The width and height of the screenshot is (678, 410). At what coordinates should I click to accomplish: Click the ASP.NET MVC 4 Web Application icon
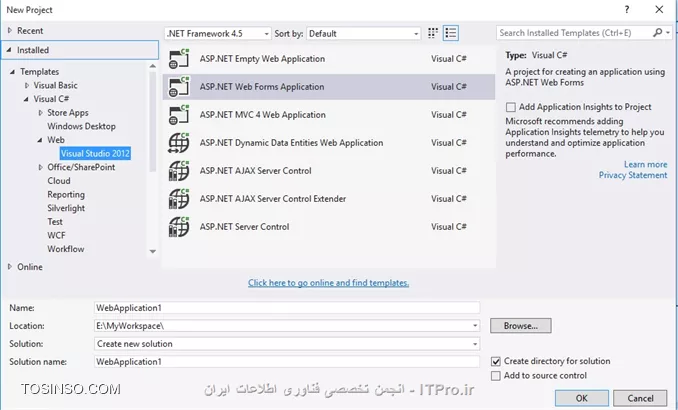[x=179, y=115]
